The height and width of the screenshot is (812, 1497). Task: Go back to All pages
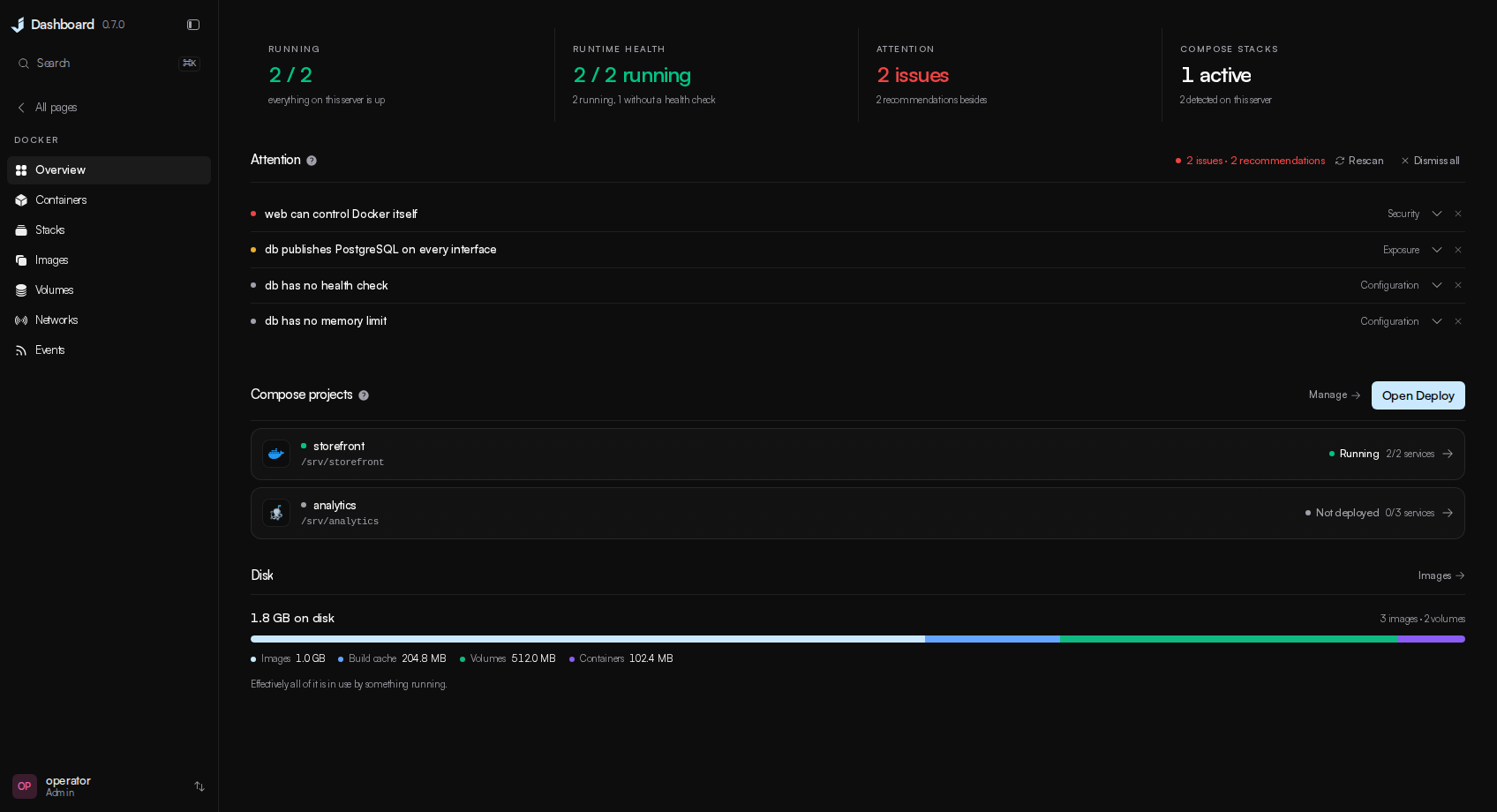tap(47, 108)
